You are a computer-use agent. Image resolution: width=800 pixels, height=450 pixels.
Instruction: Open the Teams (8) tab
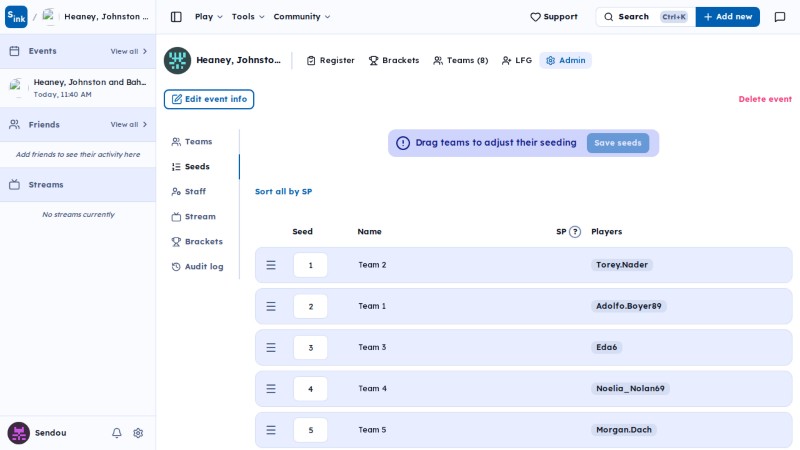click(461, 60)
